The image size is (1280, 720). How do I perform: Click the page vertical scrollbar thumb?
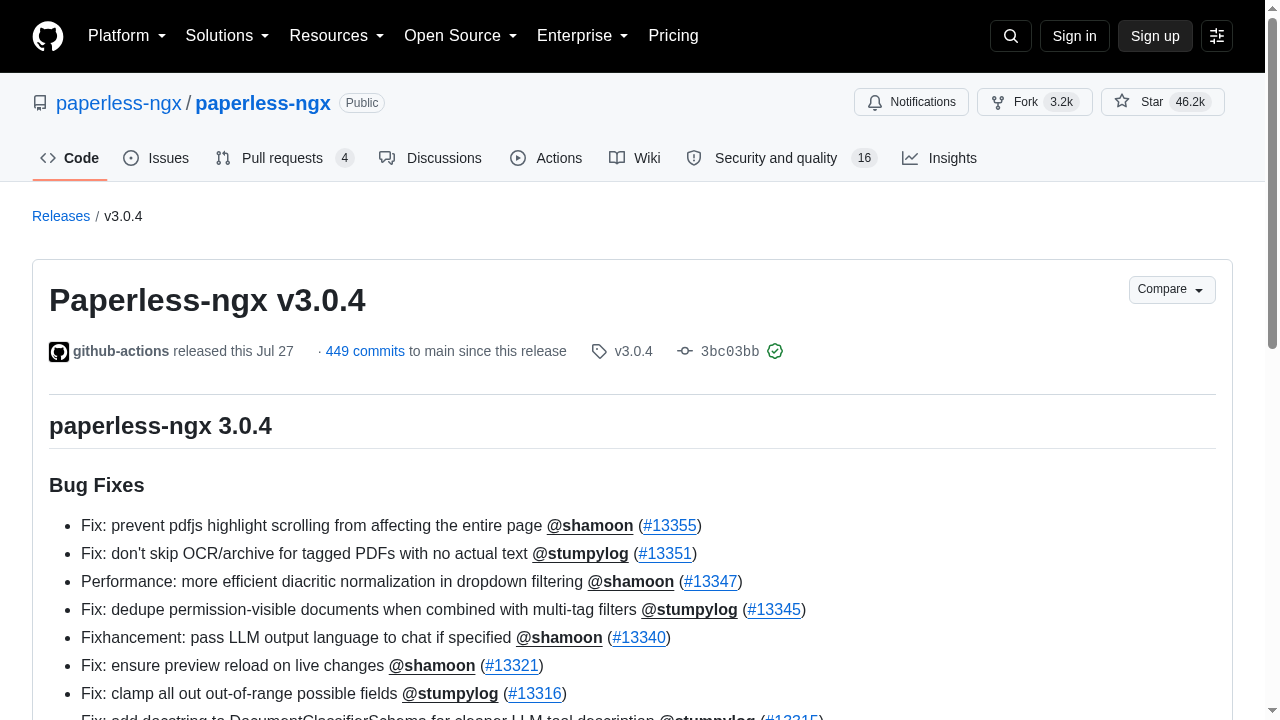(x=1272, y=185)
